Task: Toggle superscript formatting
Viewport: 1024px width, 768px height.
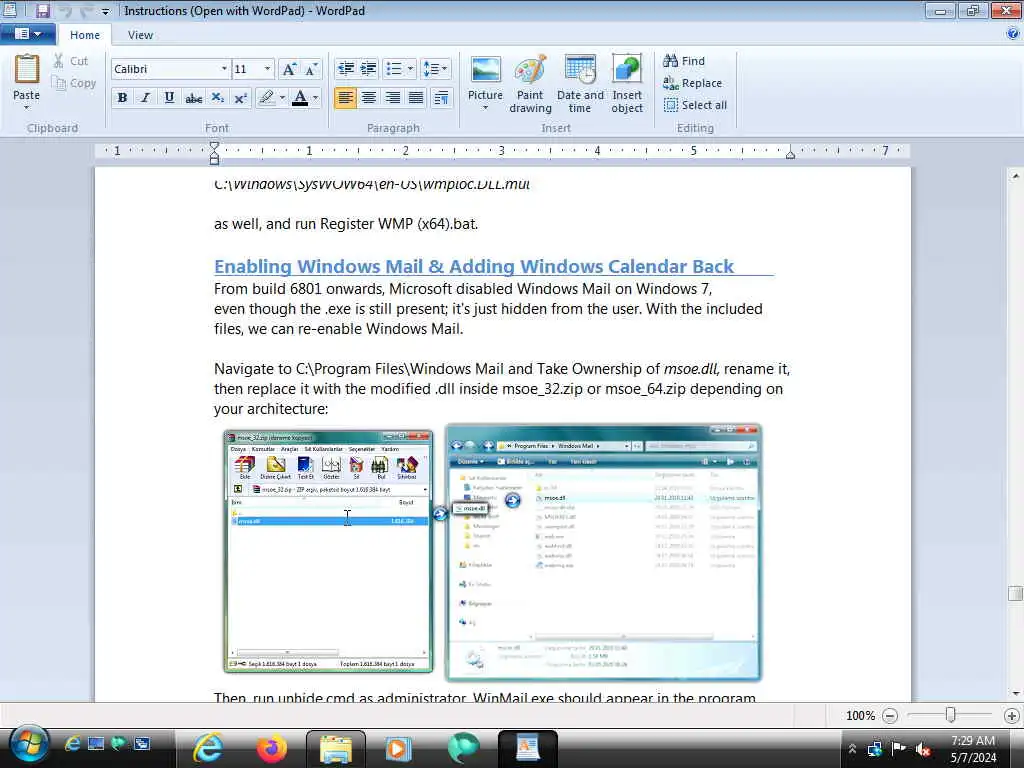Action: [240, 98]
